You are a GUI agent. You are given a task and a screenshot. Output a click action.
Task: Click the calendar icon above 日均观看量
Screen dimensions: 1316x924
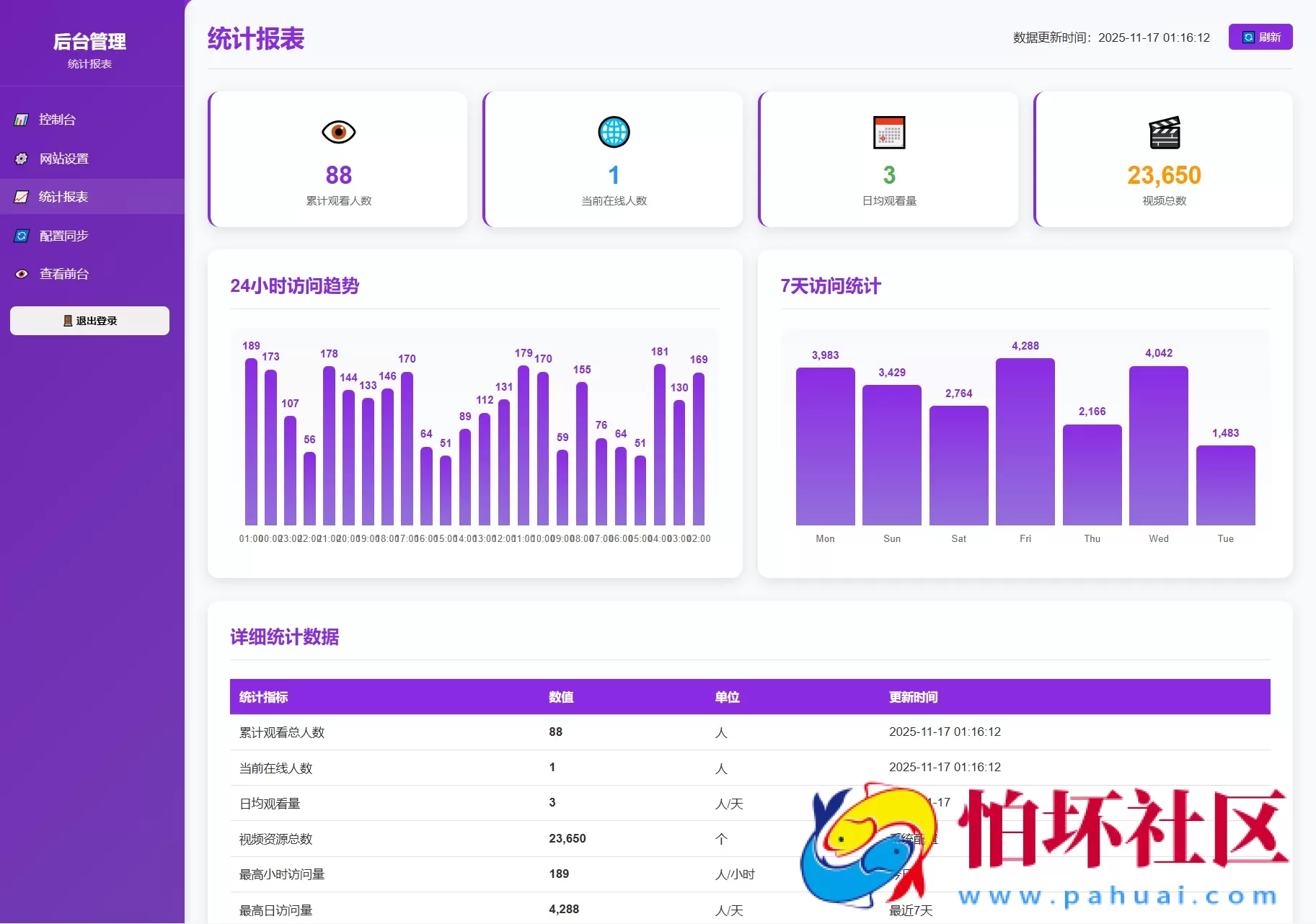(889, 132)
